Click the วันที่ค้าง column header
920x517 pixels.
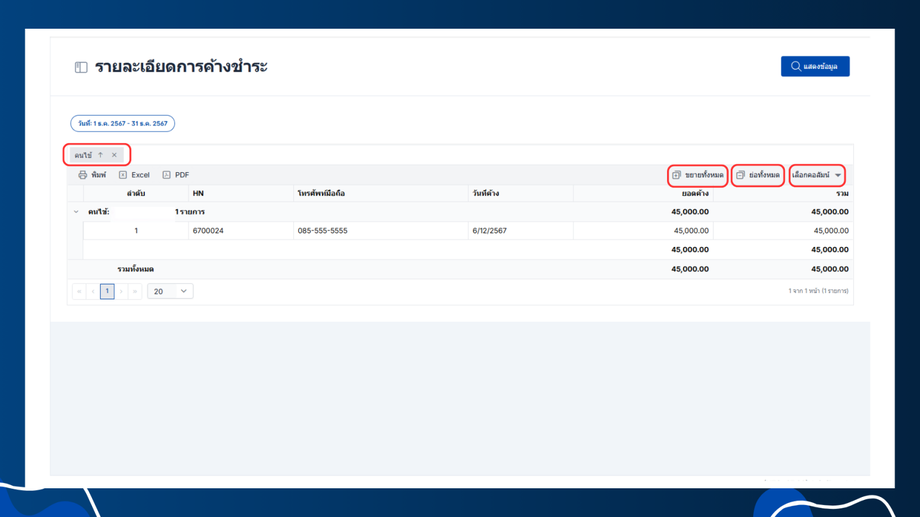[520, 193]
